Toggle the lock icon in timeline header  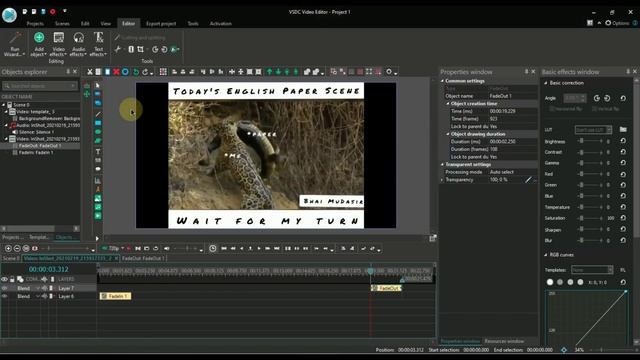tap(12, 279)
